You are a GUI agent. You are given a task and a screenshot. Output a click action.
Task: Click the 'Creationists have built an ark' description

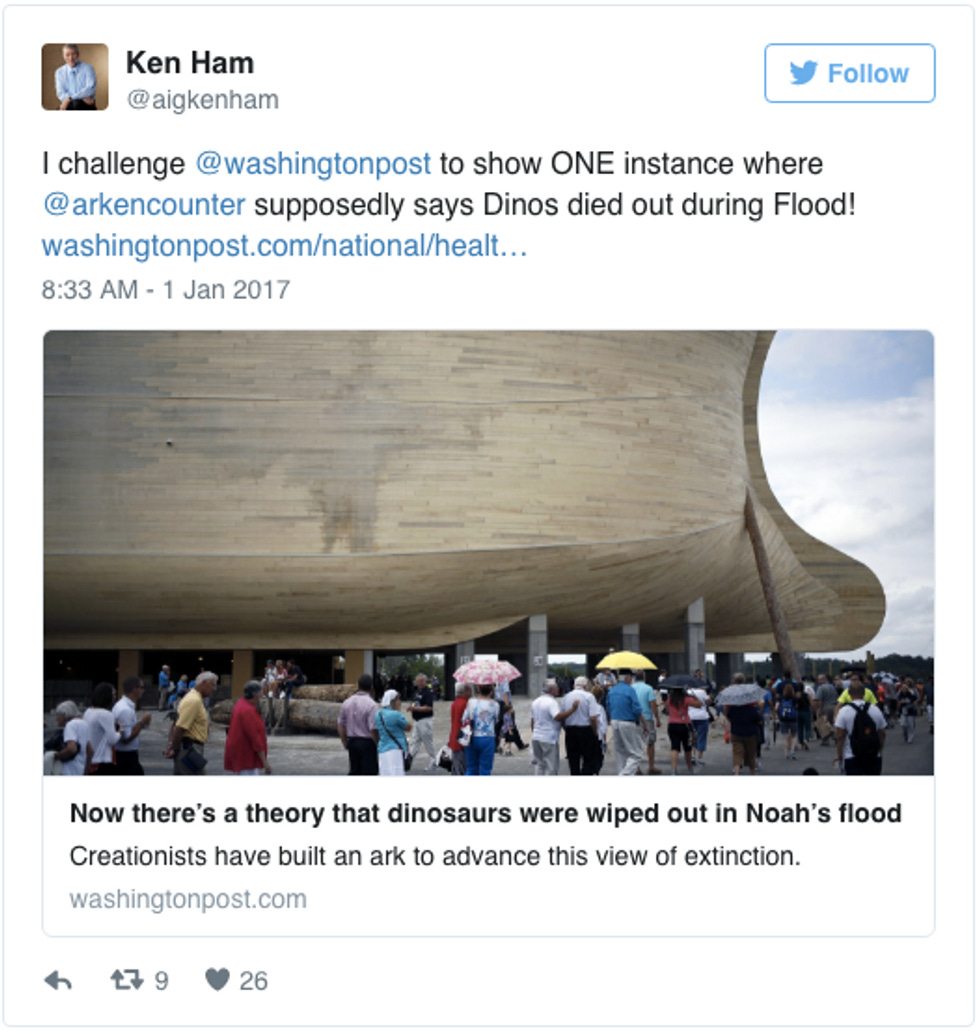(435, 857)
